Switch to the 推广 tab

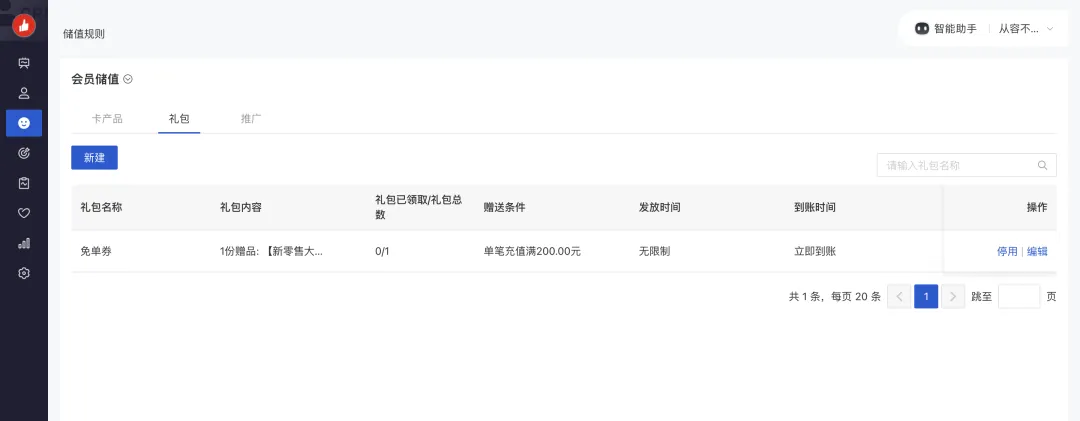pos(251,119)
